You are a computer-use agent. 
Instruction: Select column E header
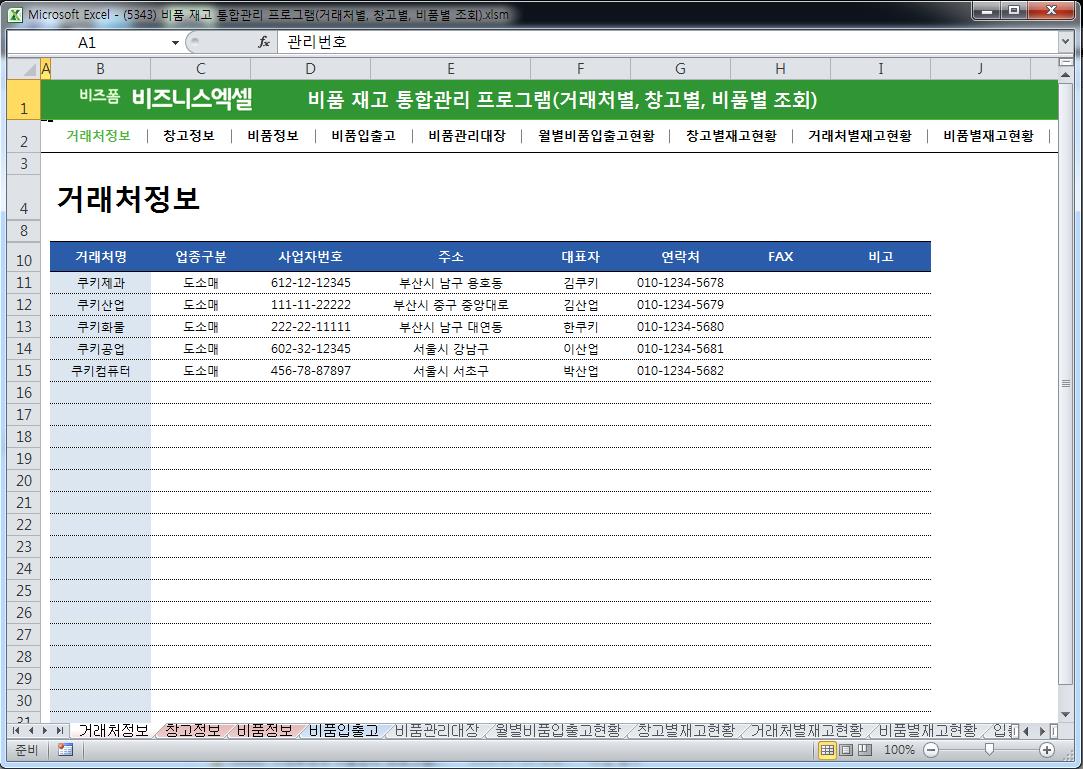[x=450, y=68]
